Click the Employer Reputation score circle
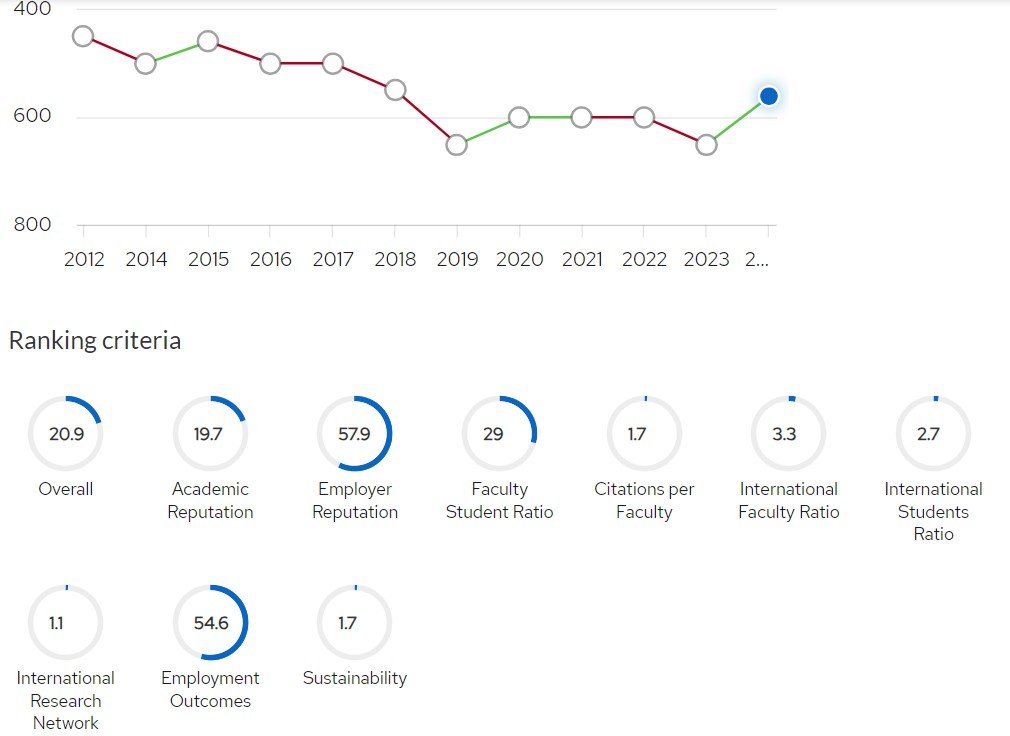The height and width of the screenshot is (736, 1010). point(355,434)
